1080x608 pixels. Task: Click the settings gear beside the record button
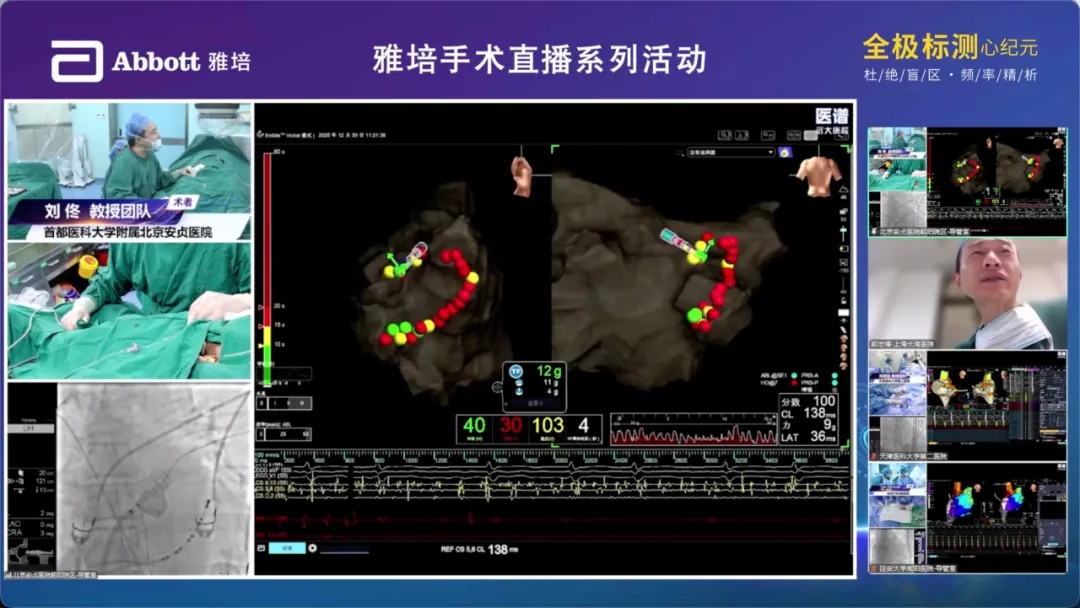312,548
